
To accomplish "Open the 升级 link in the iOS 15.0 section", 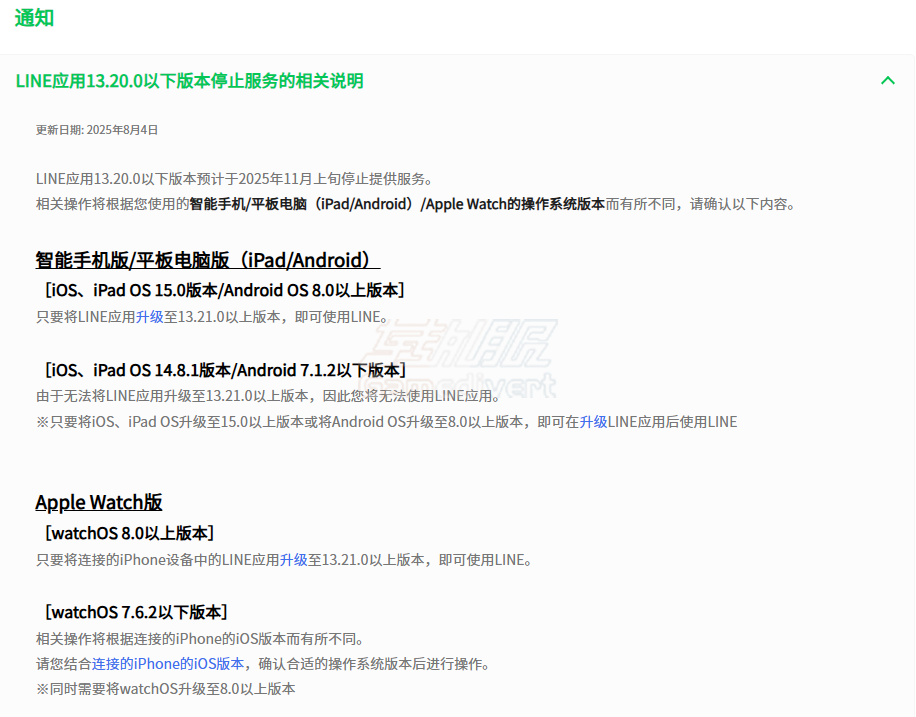I will pyautogui.click(x=150, y=317).
